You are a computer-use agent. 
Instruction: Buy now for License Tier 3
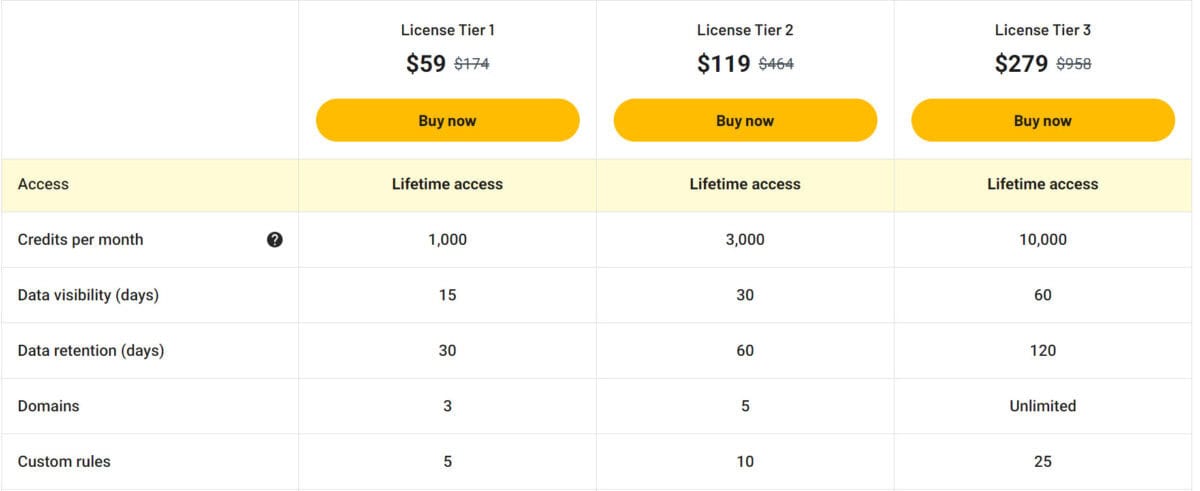tap(1043, 120)
